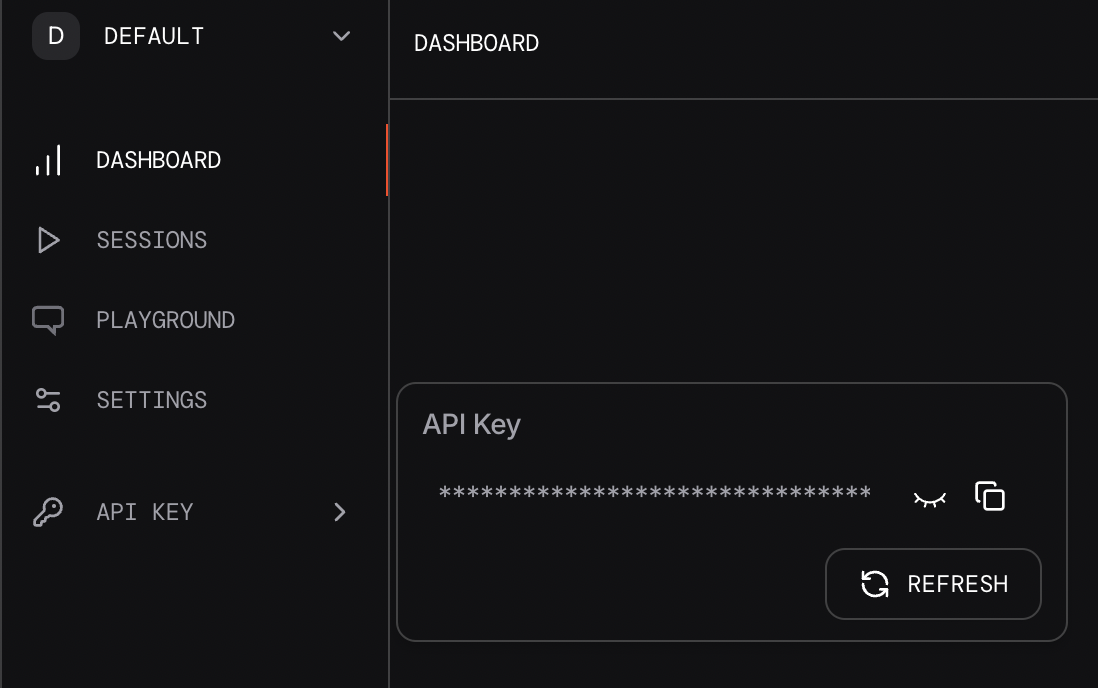The image size is (1098, 688).
Task: Copy the API key using the copy icon
Action: 989,495
